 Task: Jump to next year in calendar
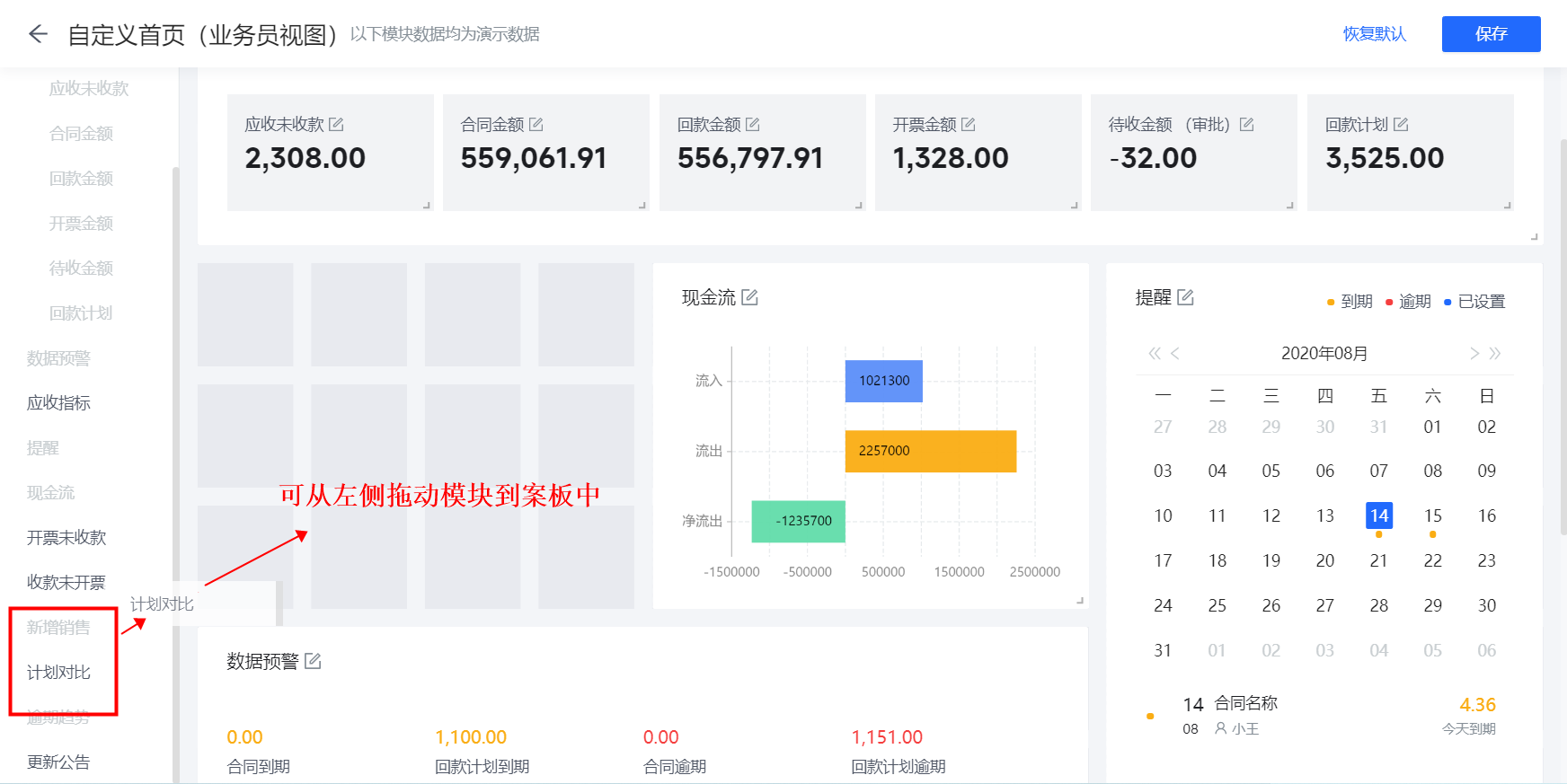1495,353
